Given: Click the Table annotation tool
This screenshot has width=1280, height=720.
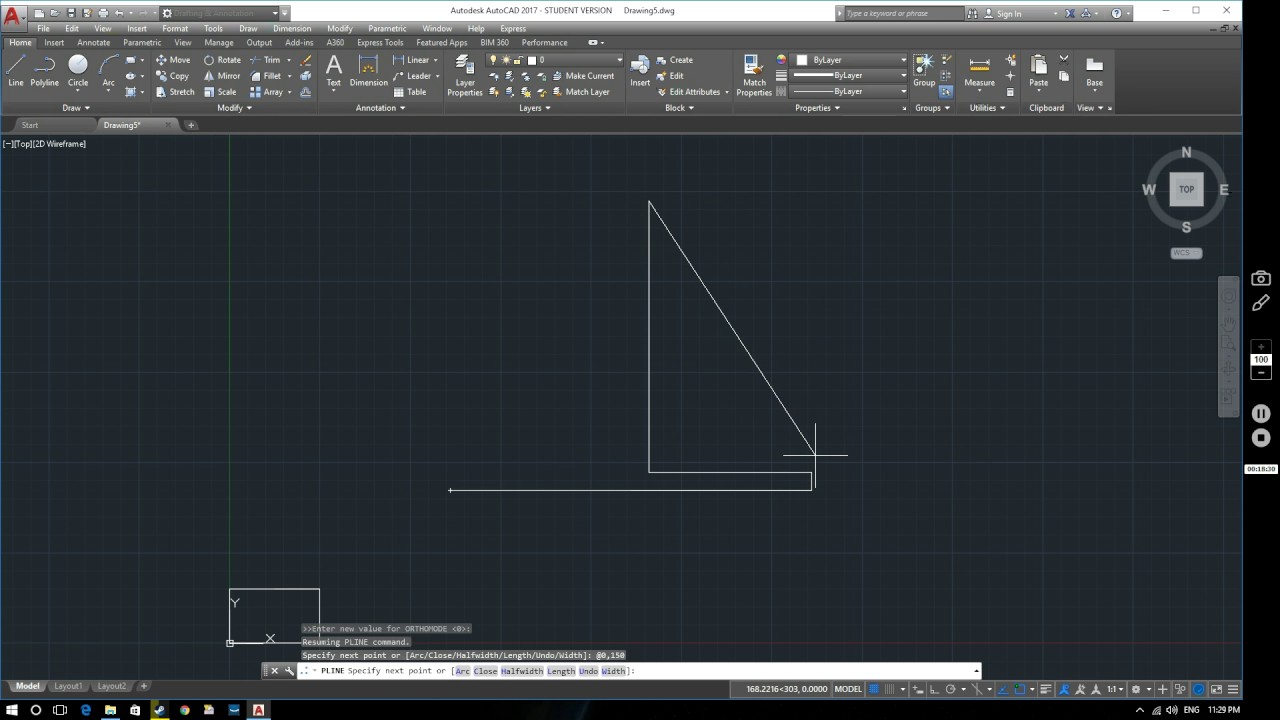Looking at the screenshot, I should [x=410, y=92].
